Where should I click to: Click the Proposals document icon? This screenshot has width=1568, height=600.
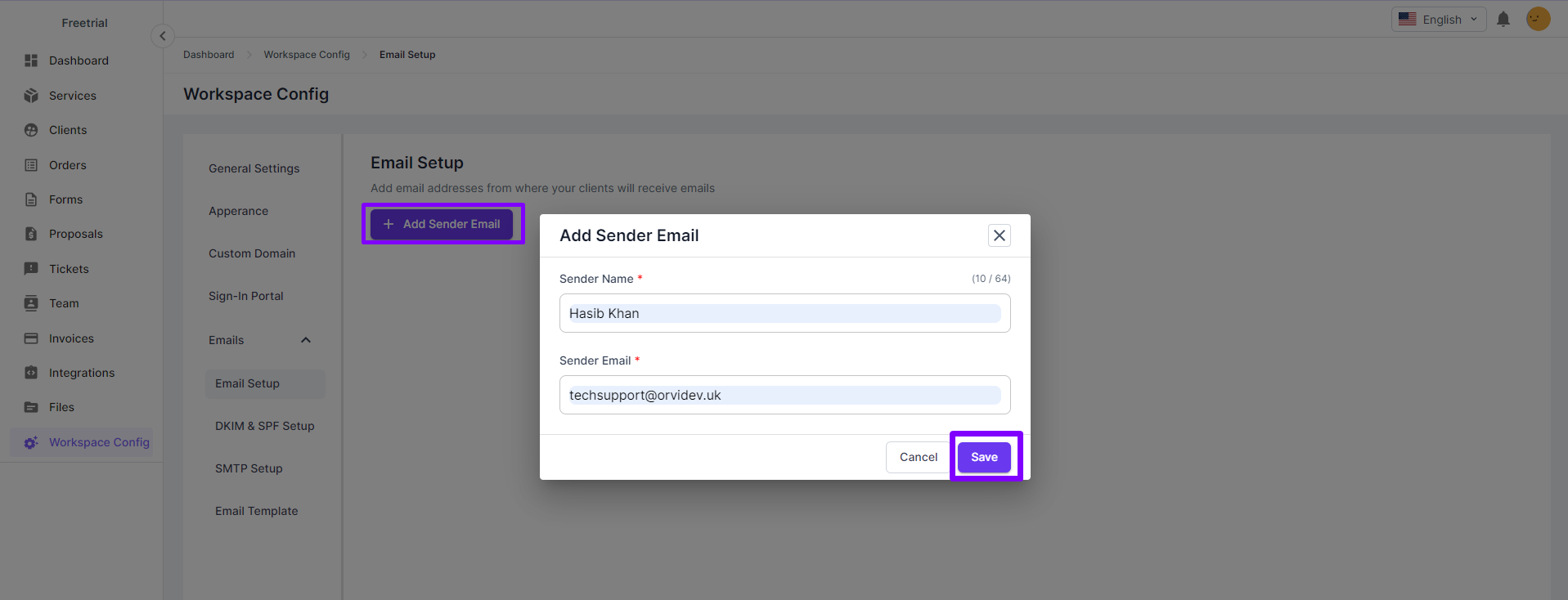click(x=31, y=234)
